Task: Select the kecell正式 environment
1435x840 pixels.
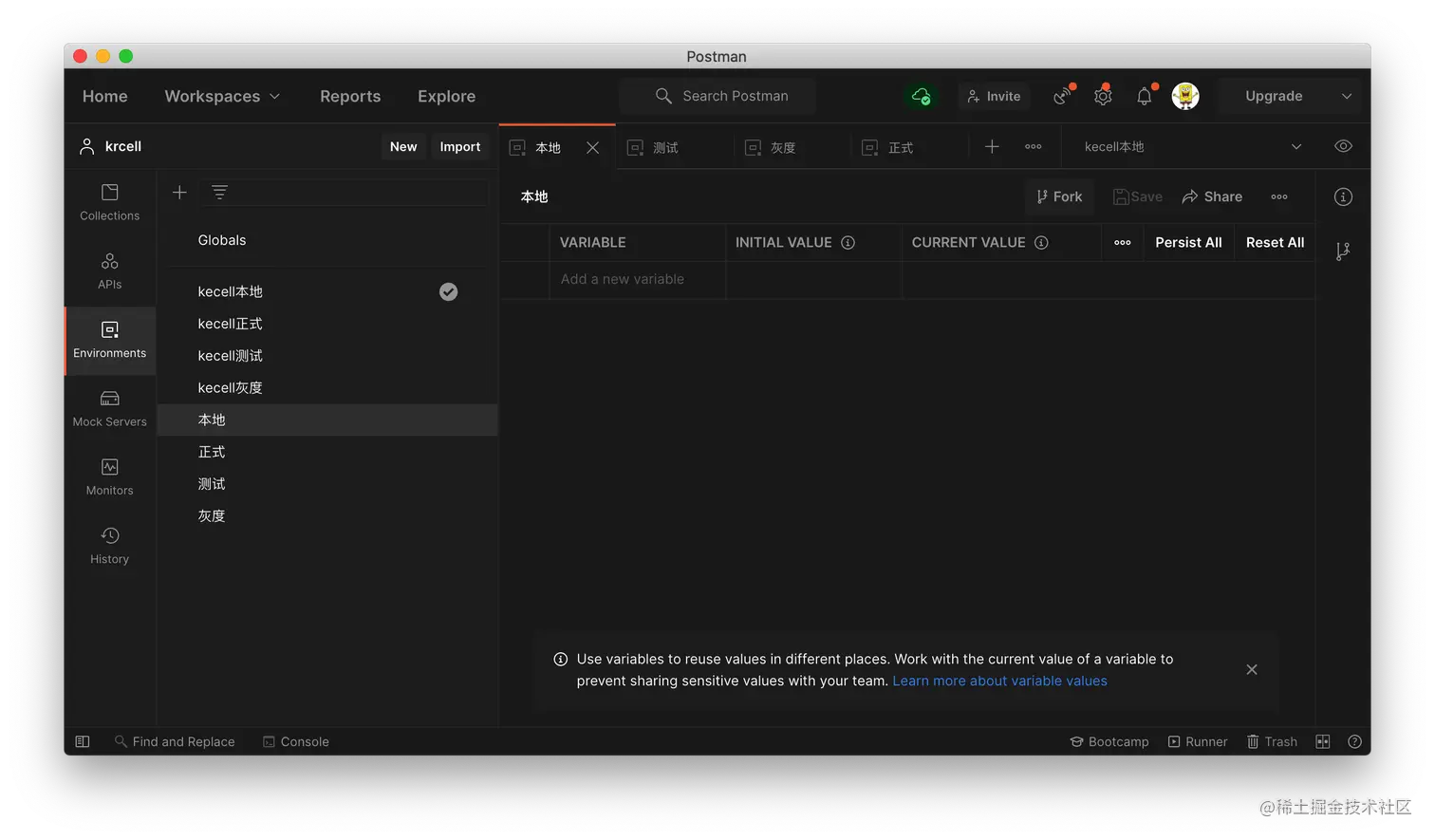Action: 327,324
